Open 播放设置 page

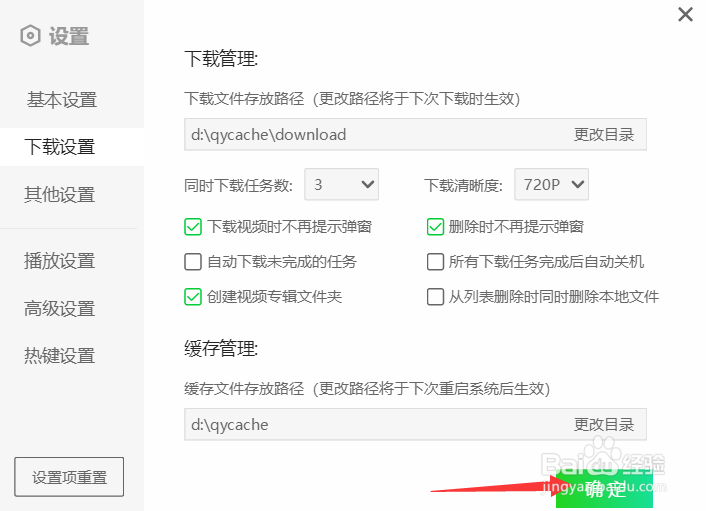pyautogui.click(x=59, y=261)
